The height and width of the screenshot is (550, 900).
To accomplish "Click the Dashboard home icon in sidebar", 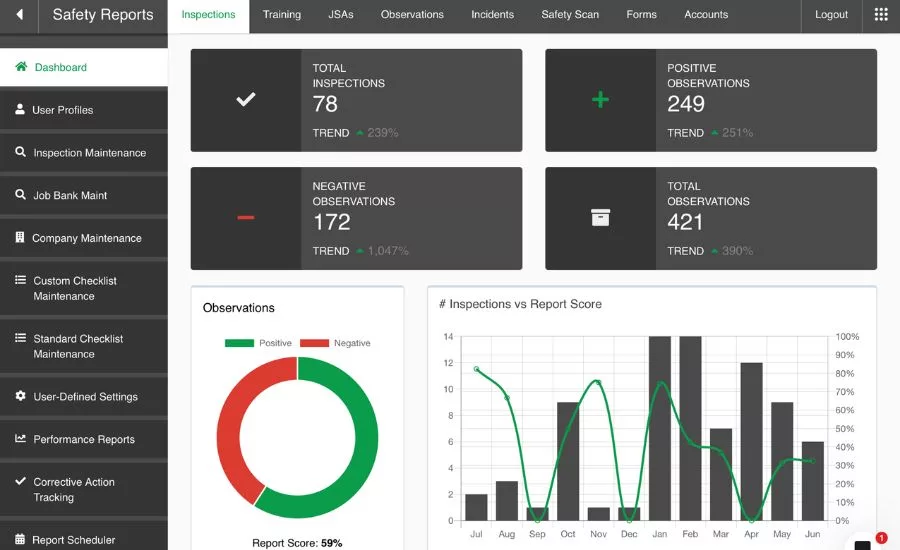I will [21, 67].
